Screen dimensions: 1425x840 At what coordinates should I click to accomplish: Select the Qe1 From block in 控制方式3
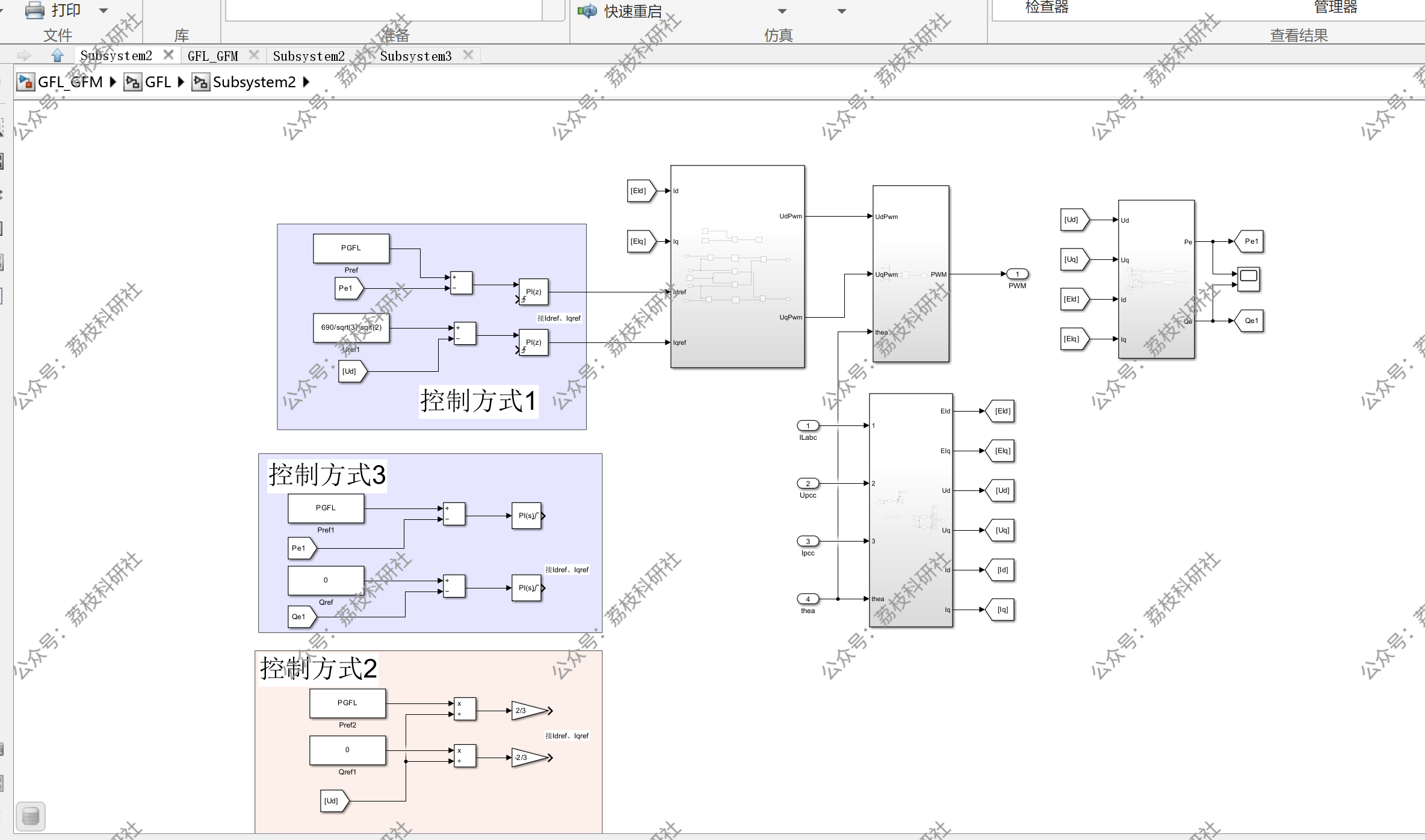pos(302,617)
